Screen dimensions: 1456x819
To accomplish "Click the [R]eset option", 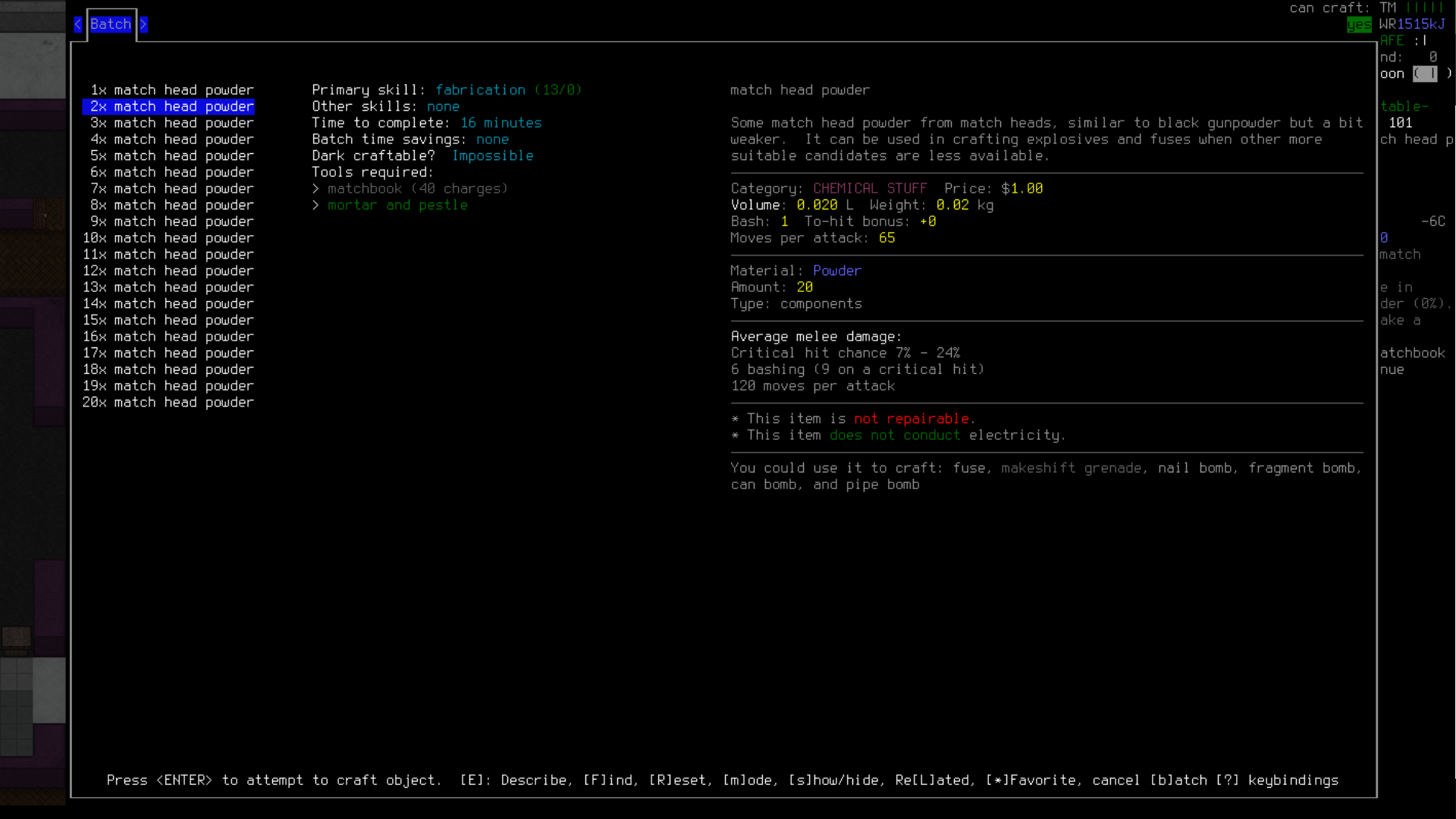I will point(679,780).
